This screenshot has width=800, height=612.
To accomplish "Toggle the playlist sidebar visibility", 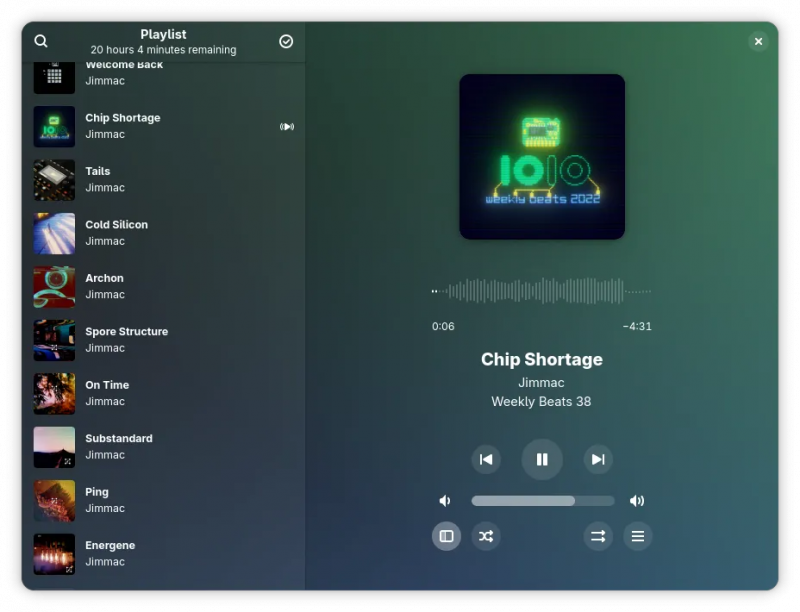I will [446, 536].
